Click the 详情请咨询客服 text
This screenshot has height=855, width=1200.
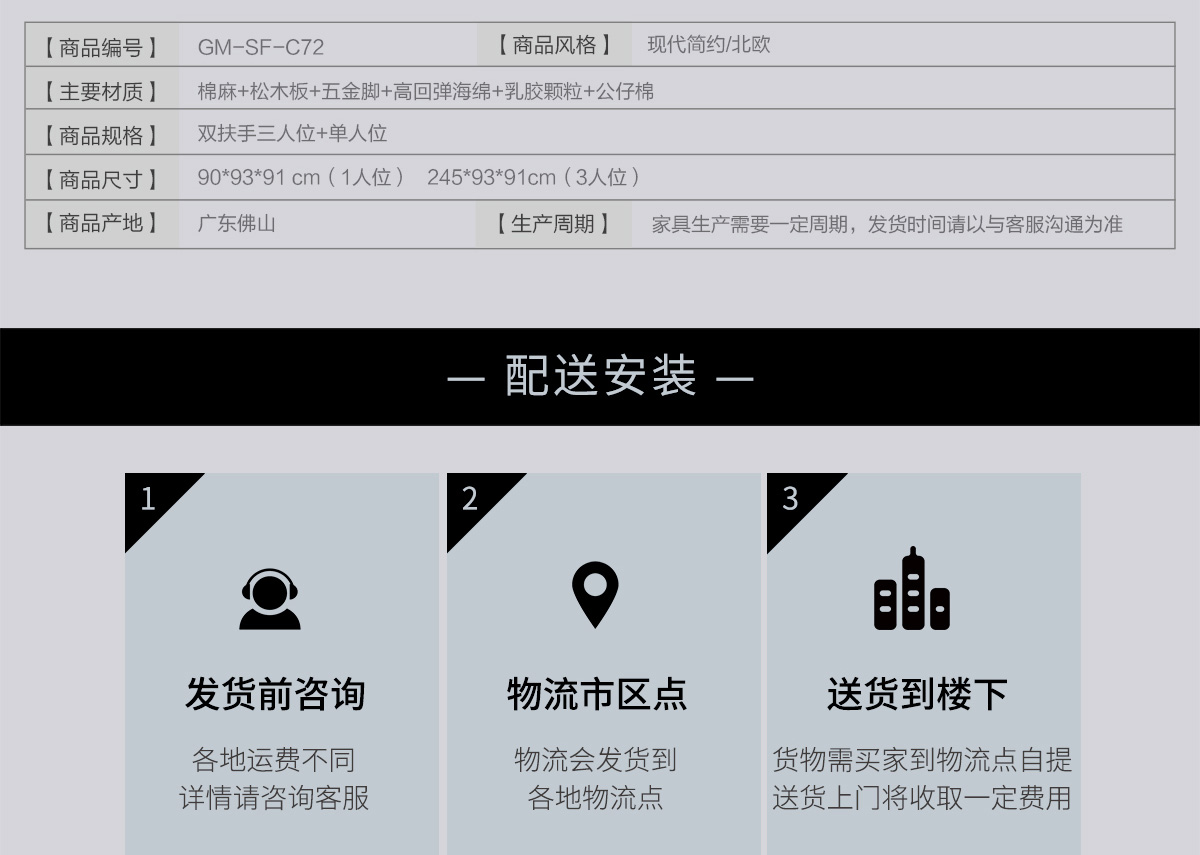coord(274,798)
